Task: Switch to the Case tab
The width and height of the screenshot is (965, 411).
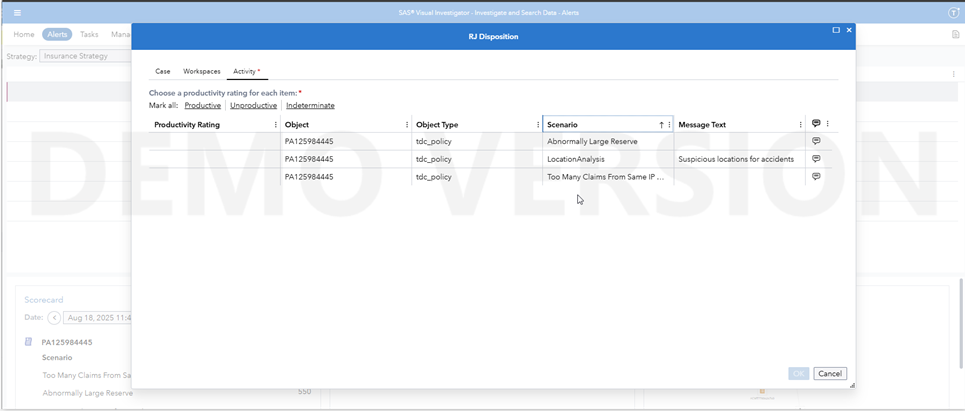Action: tap(162, 71)
